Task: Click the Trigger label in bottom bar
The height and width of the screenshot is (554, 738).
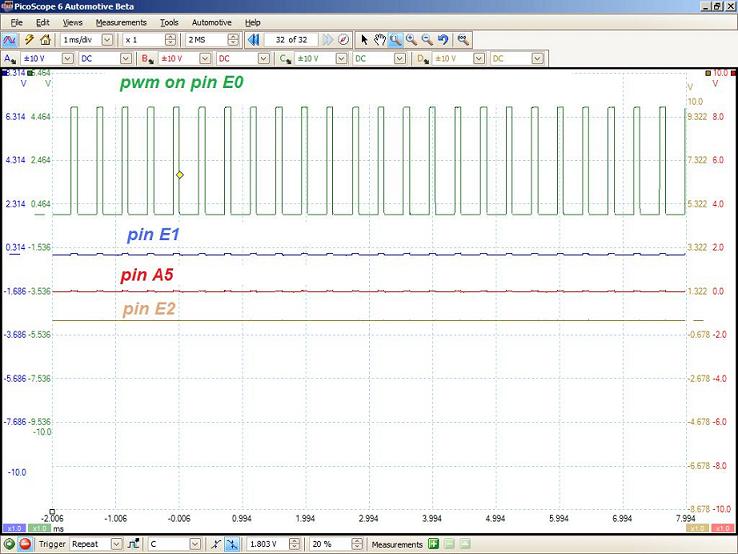Action: click(52, 544)
